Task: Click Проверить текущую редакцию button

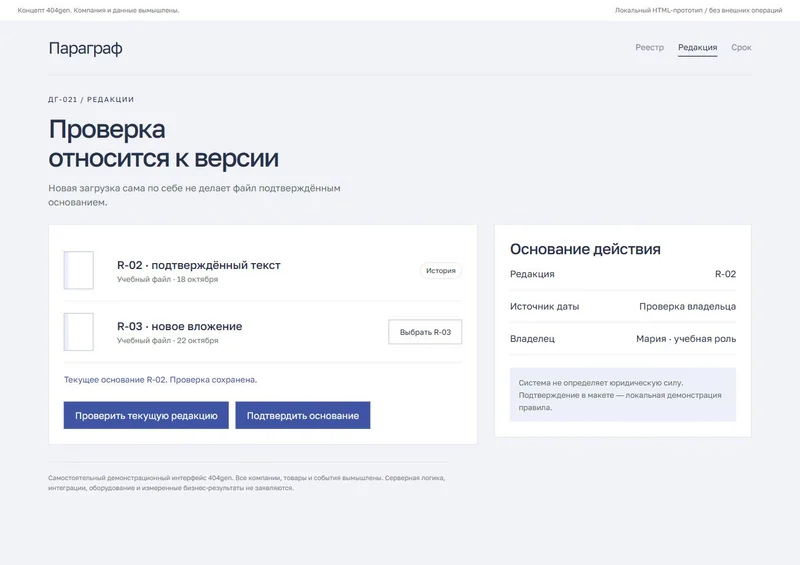Action: pos(146,415)
